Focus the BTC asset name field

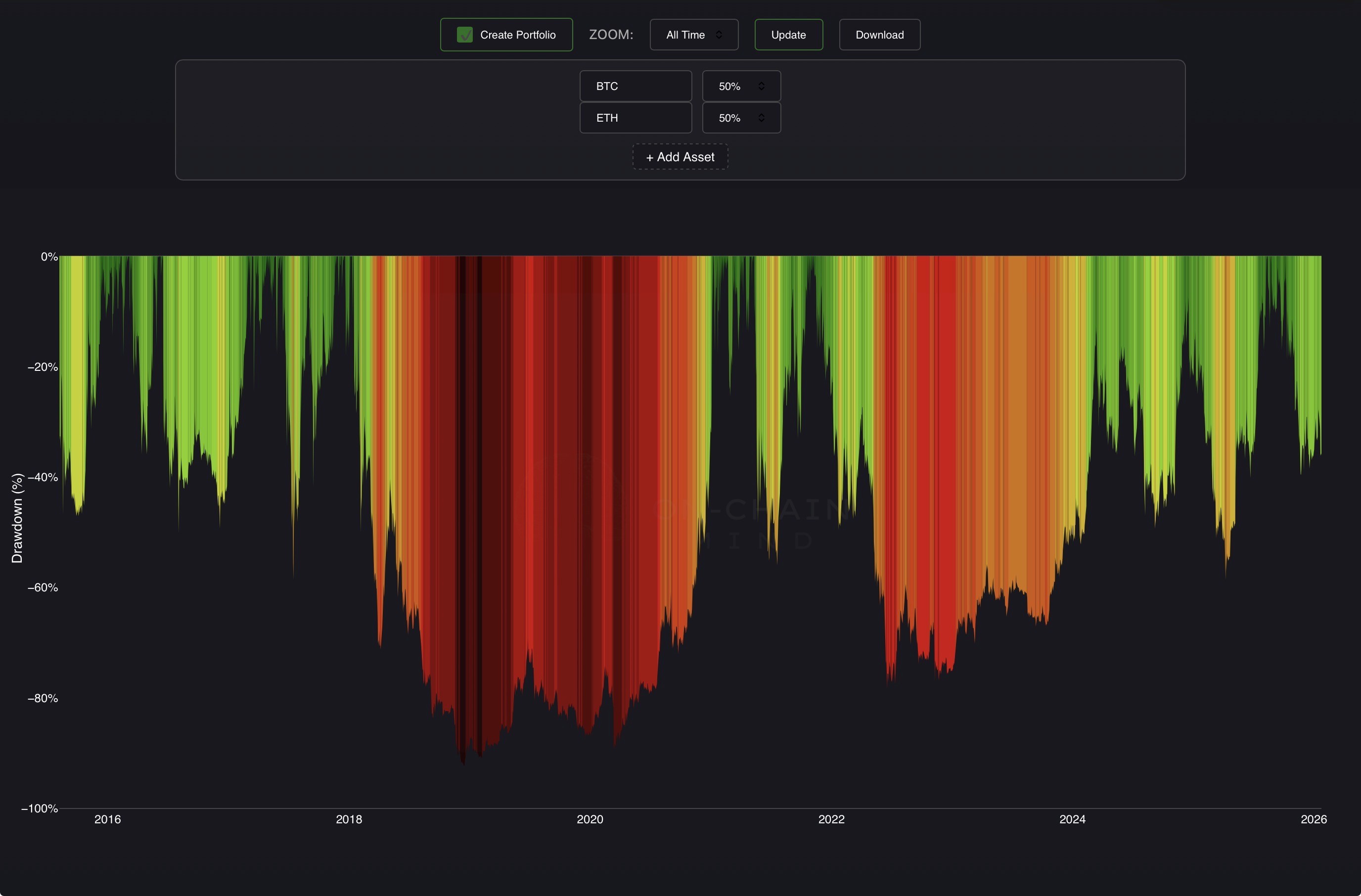[x=635, y=87]
